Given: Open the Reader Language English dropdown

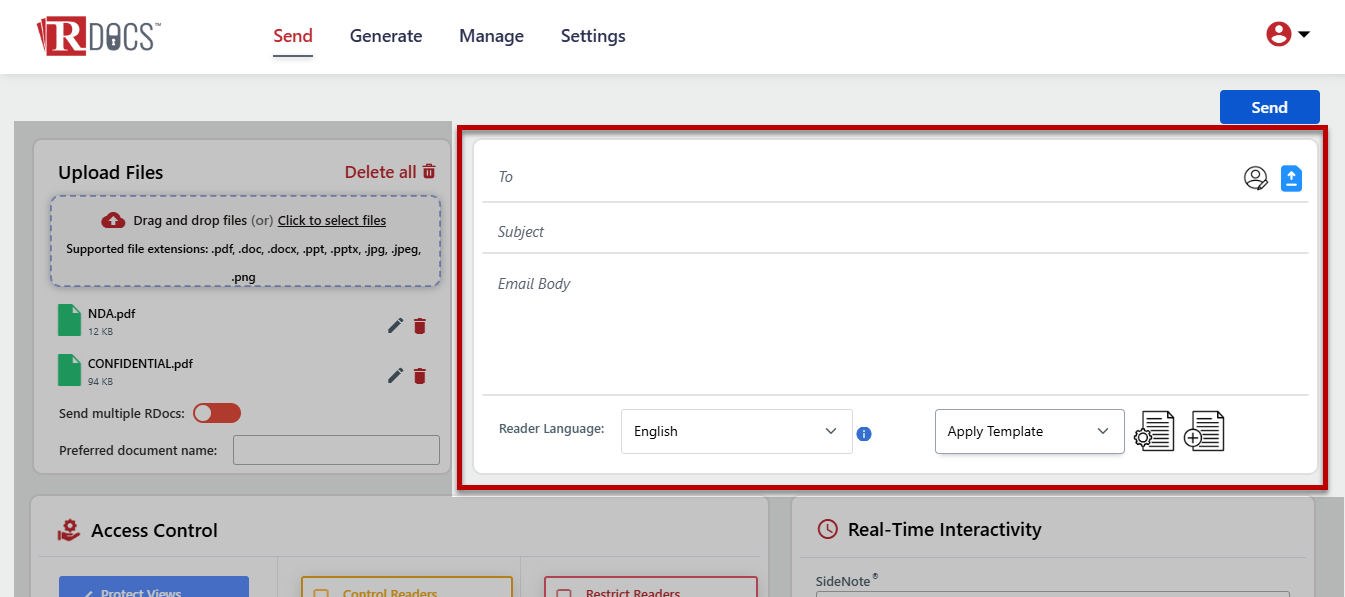Looking at the screenshot, I should click(736, 431).
